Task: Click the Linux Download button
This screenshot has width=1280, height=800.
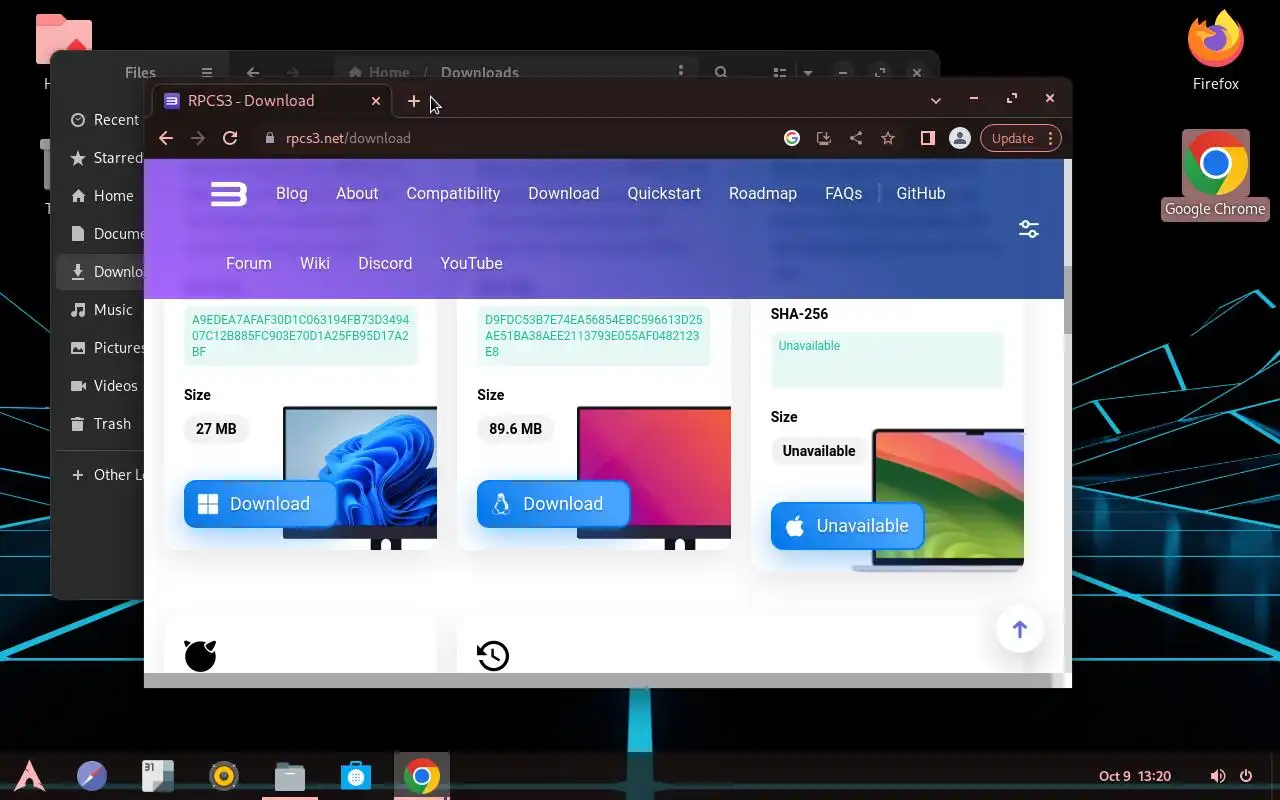Action: [553, 504]
